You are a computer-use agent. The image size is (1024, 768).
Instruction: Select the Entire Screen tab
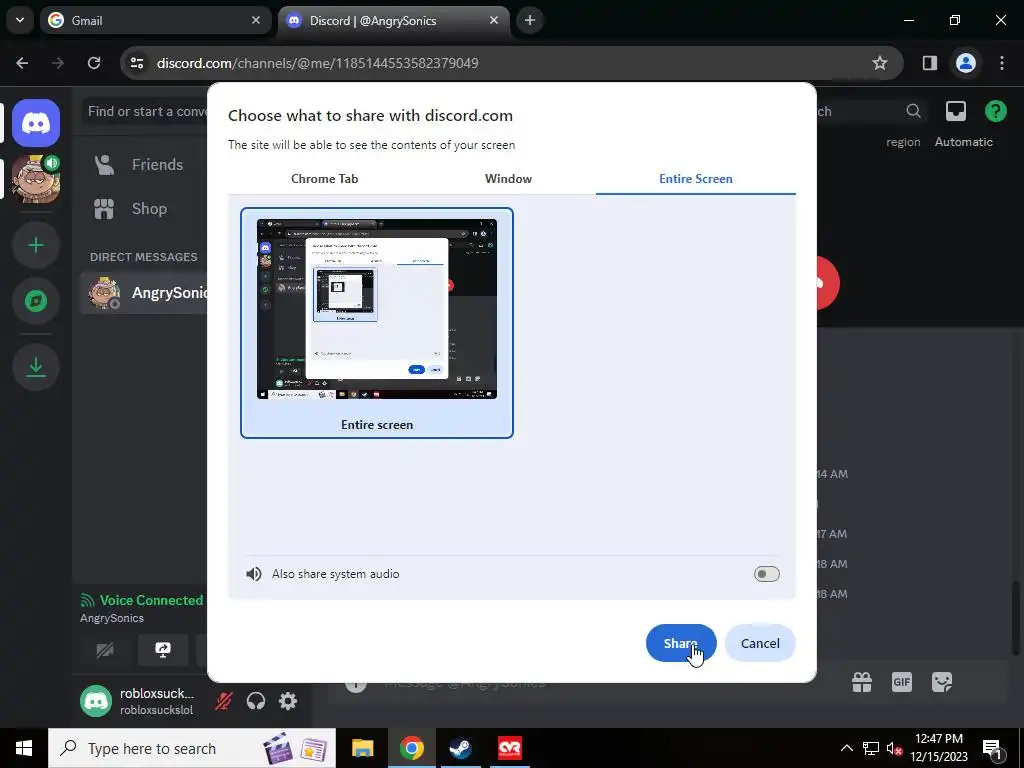(x=696, y=179)
